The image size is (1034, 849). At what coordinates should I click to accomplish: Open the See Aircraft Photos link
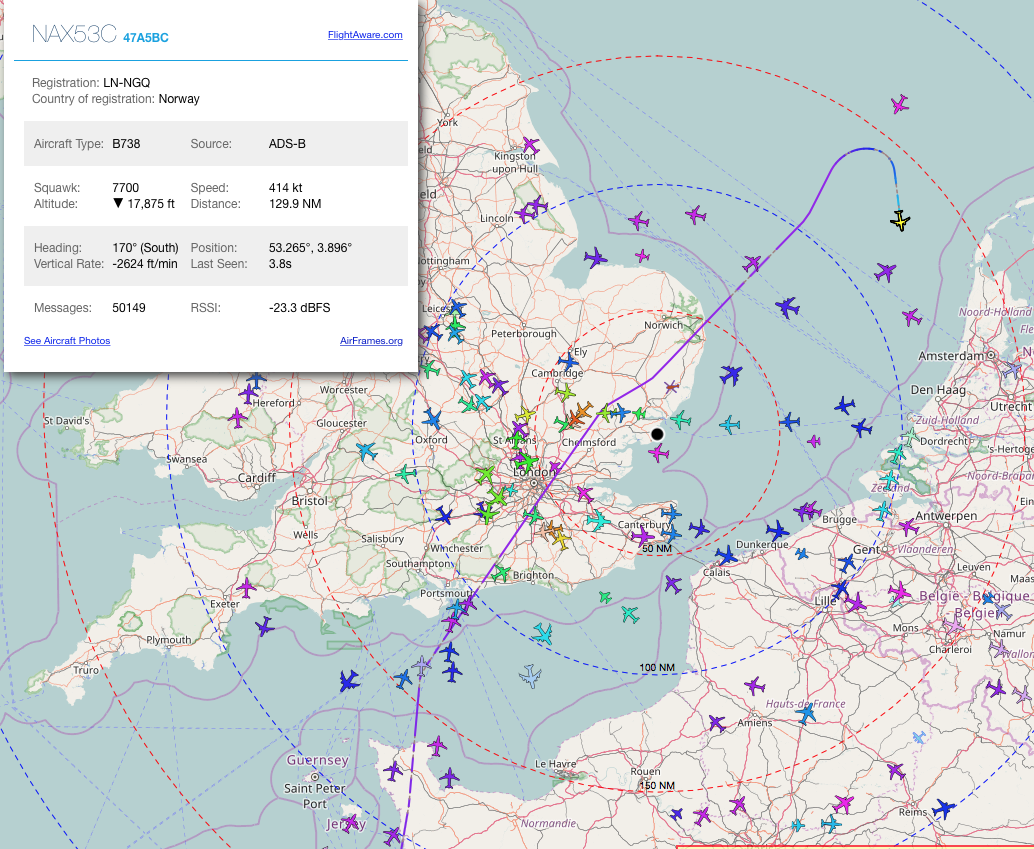[67, 340]
